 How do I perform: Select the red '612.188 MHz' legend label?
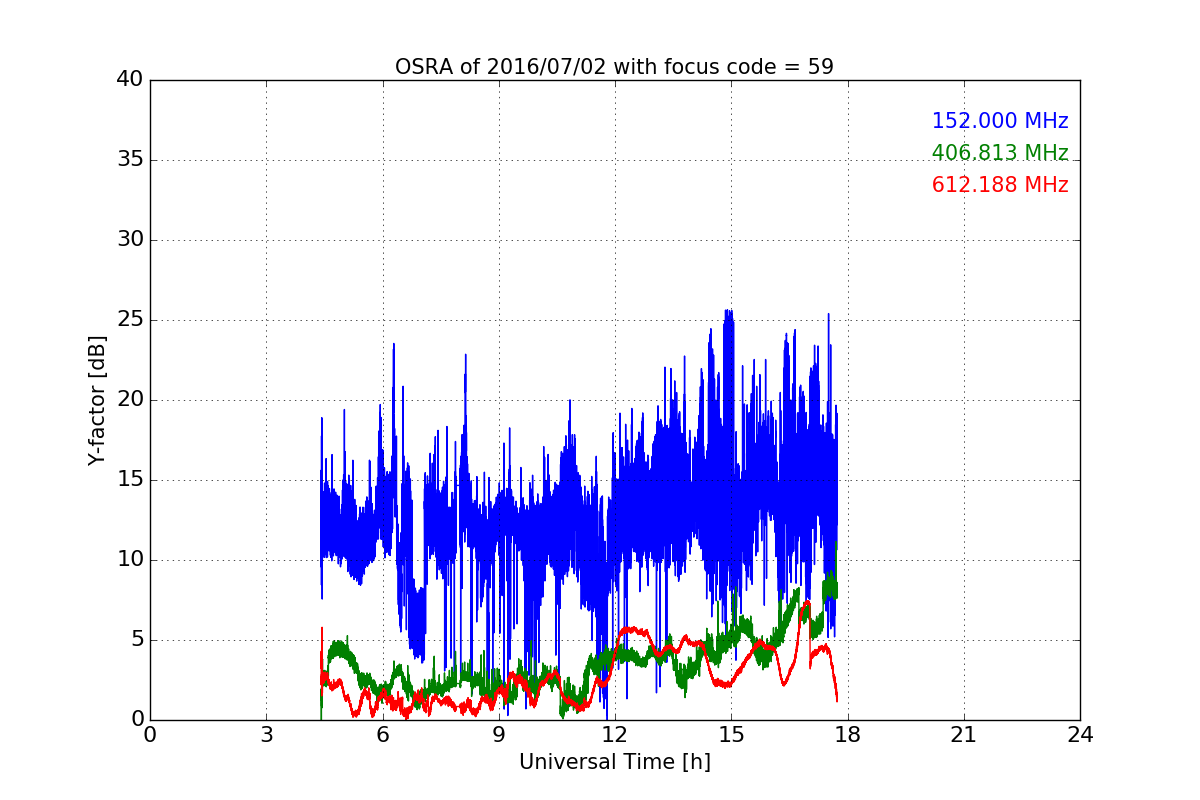point(1000,185)
